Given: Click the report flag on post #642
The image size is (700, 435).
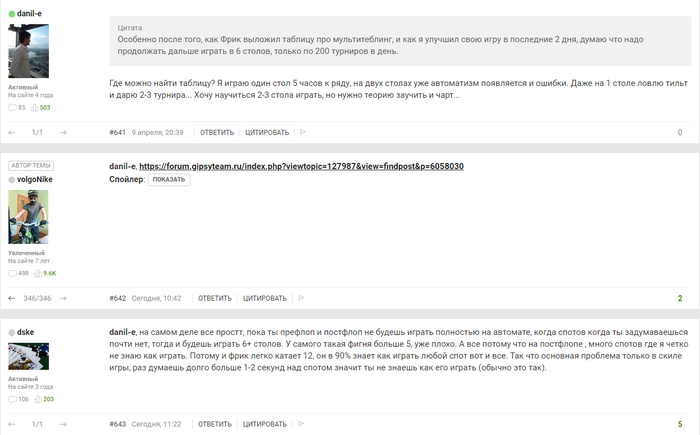Looking at the screenshot, I should [301, 298].
